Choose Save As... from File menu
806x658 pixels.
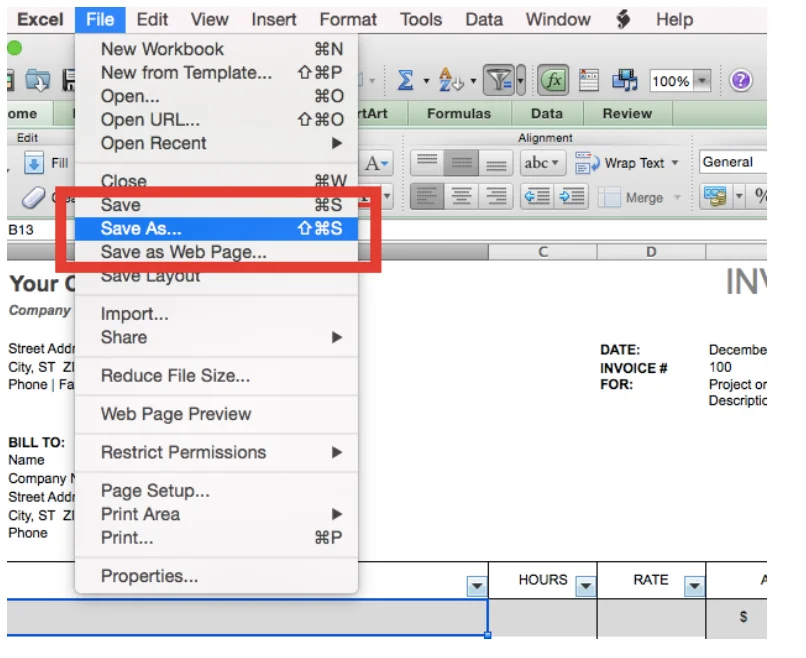click(x=141, y=229)
